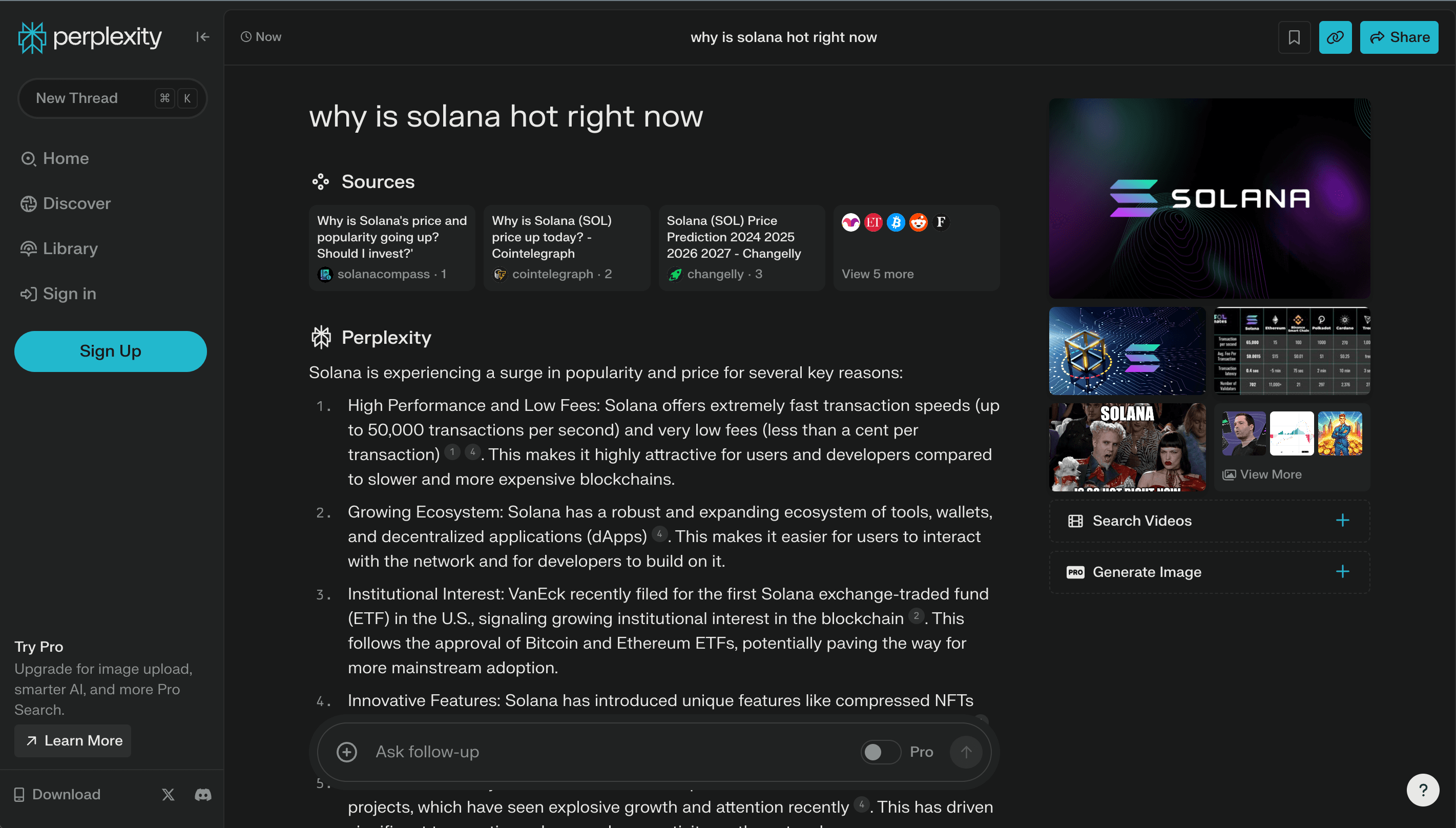Screen dimensions: 1456x828
Task: Click the Library icon in sidebar
Action: pos(28,249)
